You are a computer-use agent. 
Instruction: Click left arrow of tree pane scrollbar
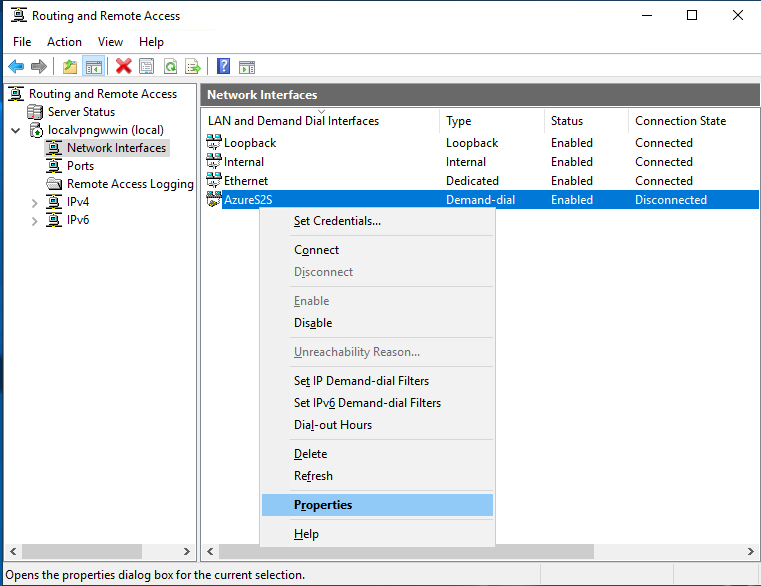(x=13, y=552)
